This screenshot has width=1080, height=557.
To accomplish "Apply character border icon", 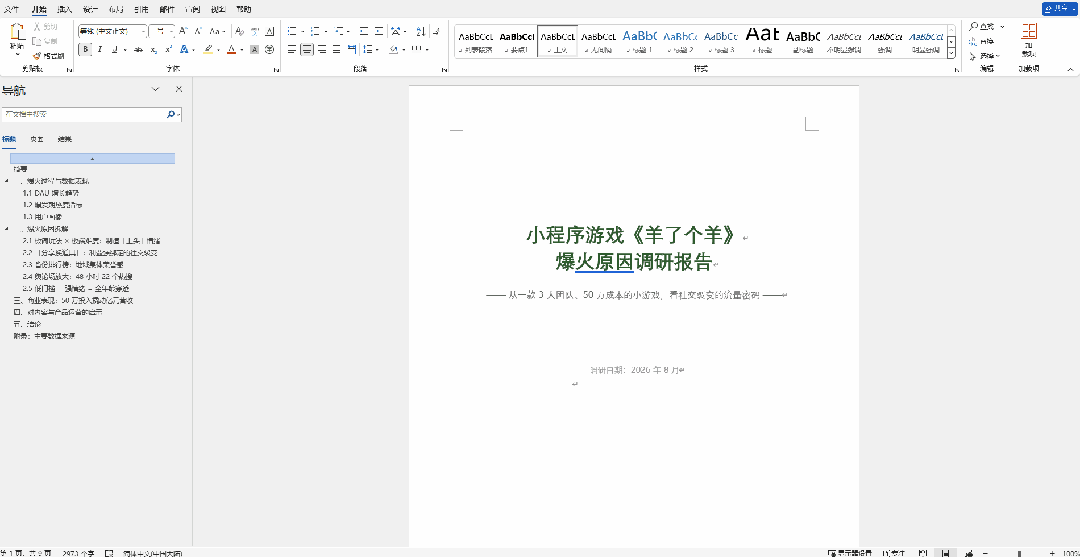I will tap(269, 31).
